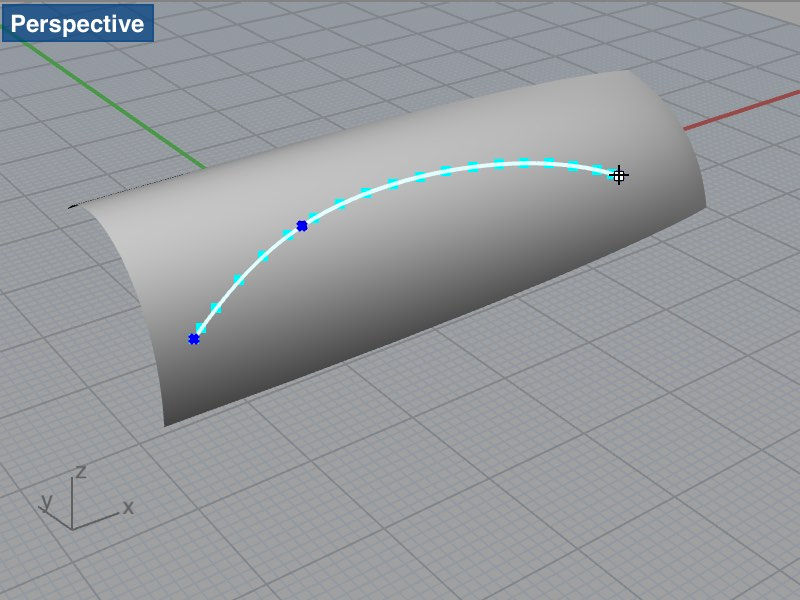The image size is (800, 600).
Task: Click the crosshair cursor at the curve's right end
Action: tap(621, 175)
